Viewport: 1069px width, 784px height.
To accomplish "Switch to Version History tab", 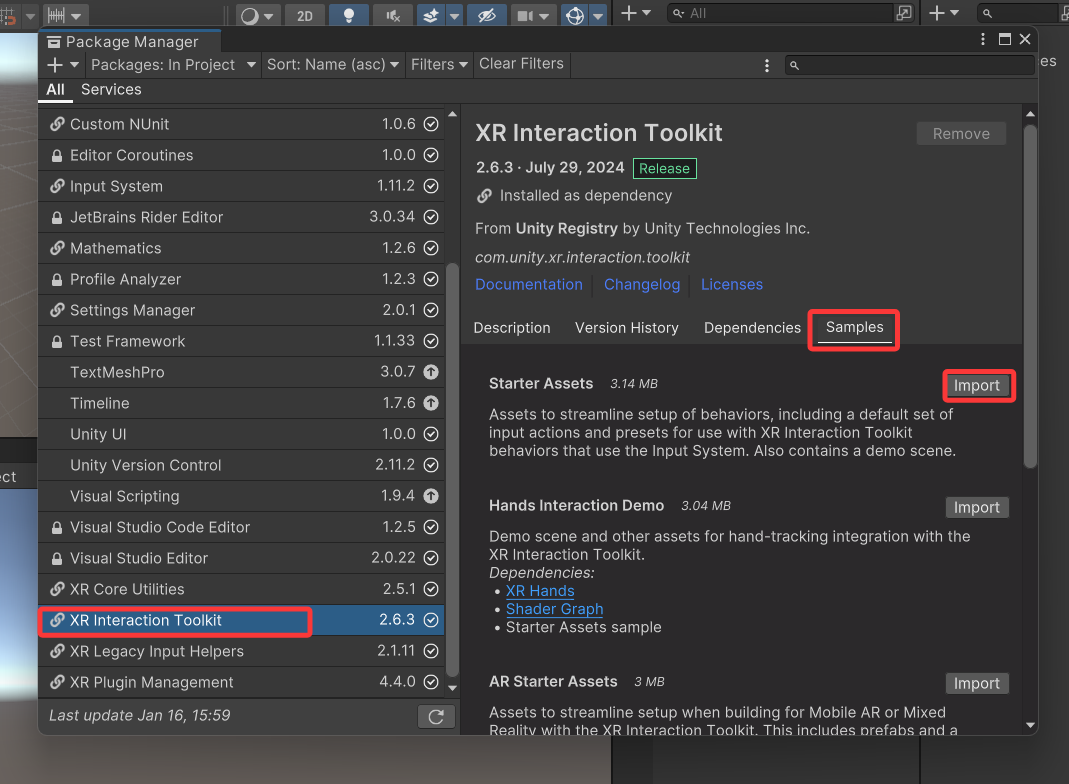I will (627, 328).
